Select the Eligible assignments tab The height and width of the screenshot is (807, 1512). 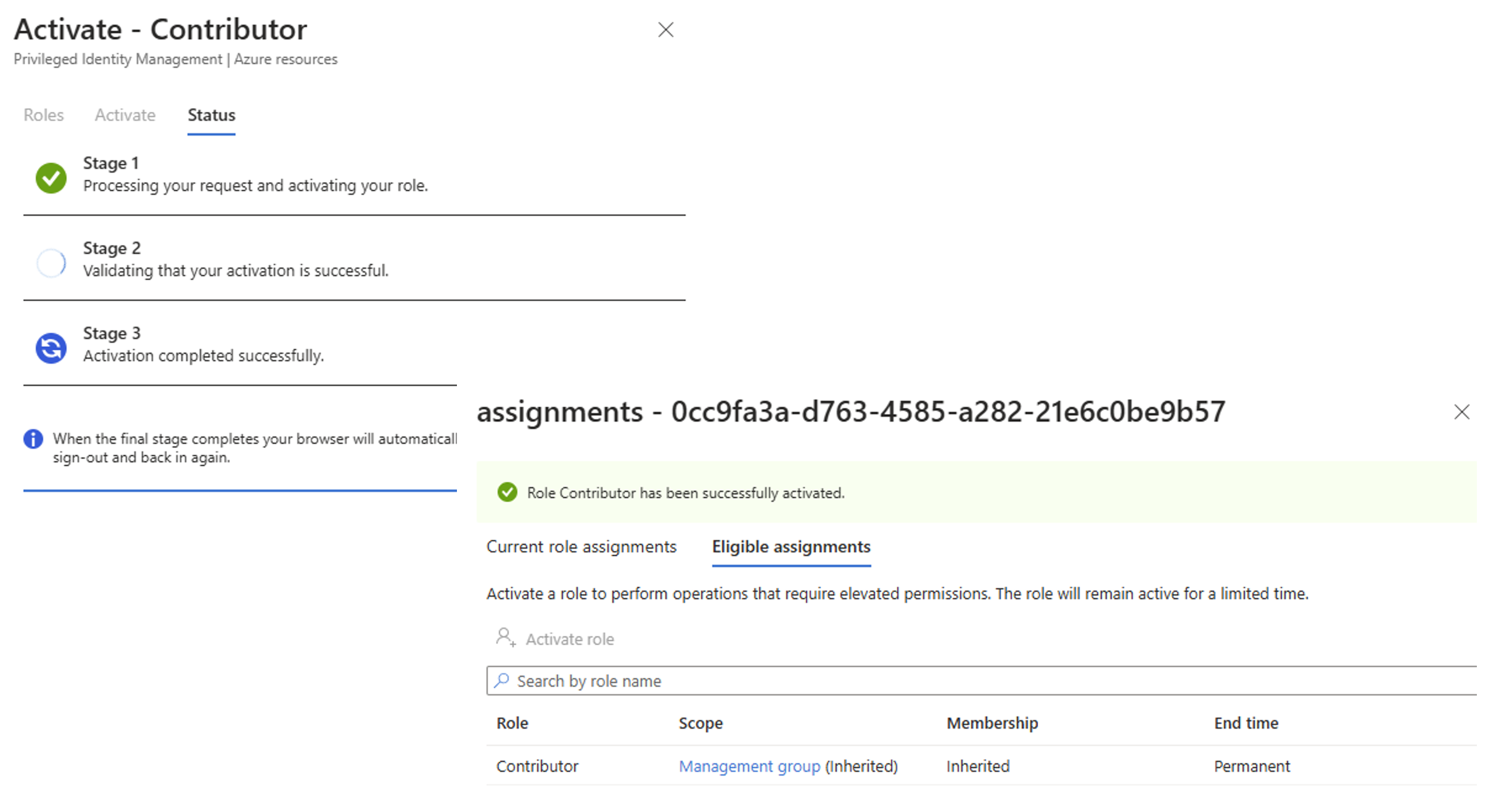(791, 547)
